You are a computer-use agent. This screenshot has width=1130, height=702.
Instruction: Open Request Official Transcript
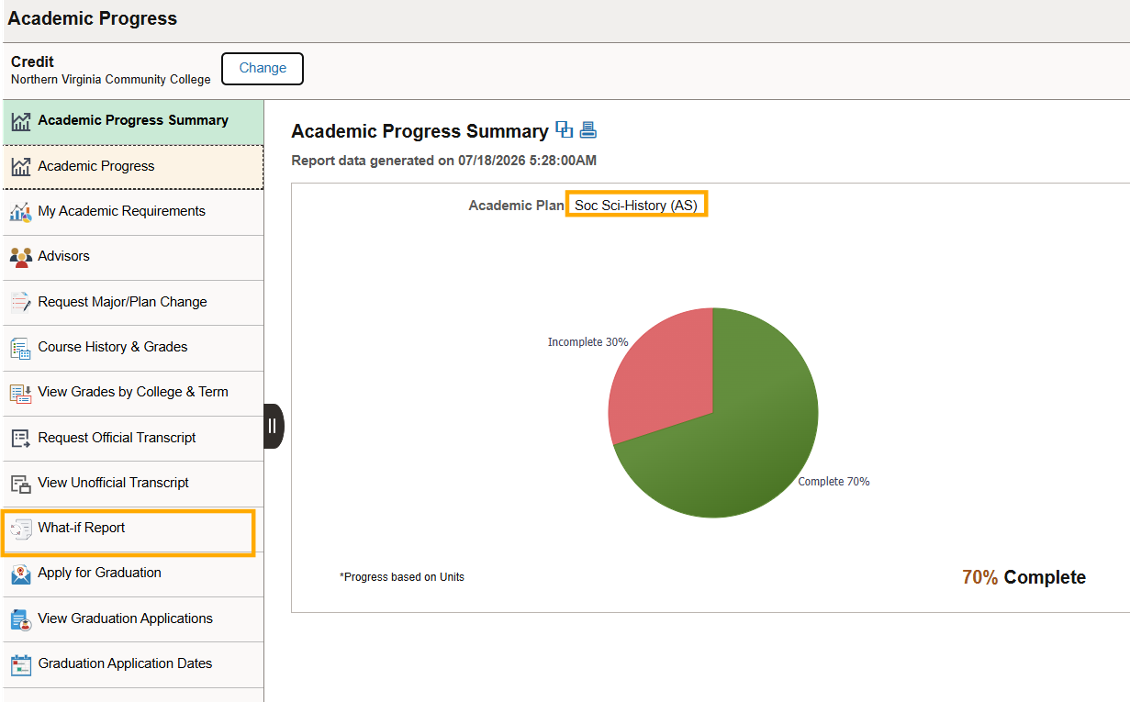point(133,439)
